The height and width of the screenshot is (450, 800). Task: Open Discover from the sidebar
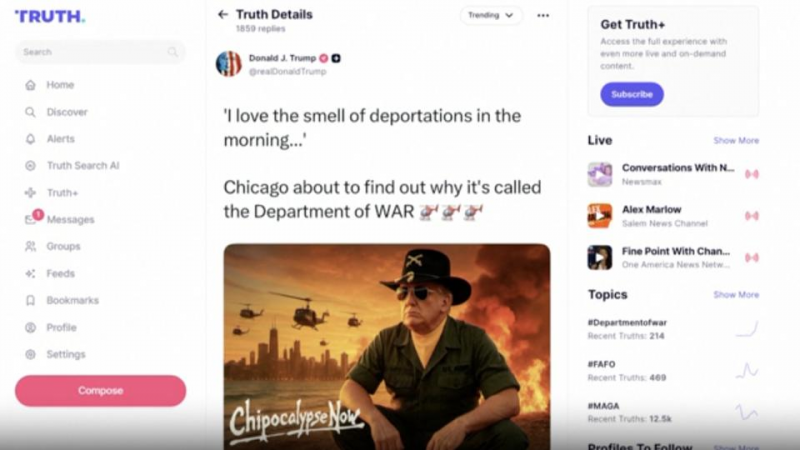point(67,112)
